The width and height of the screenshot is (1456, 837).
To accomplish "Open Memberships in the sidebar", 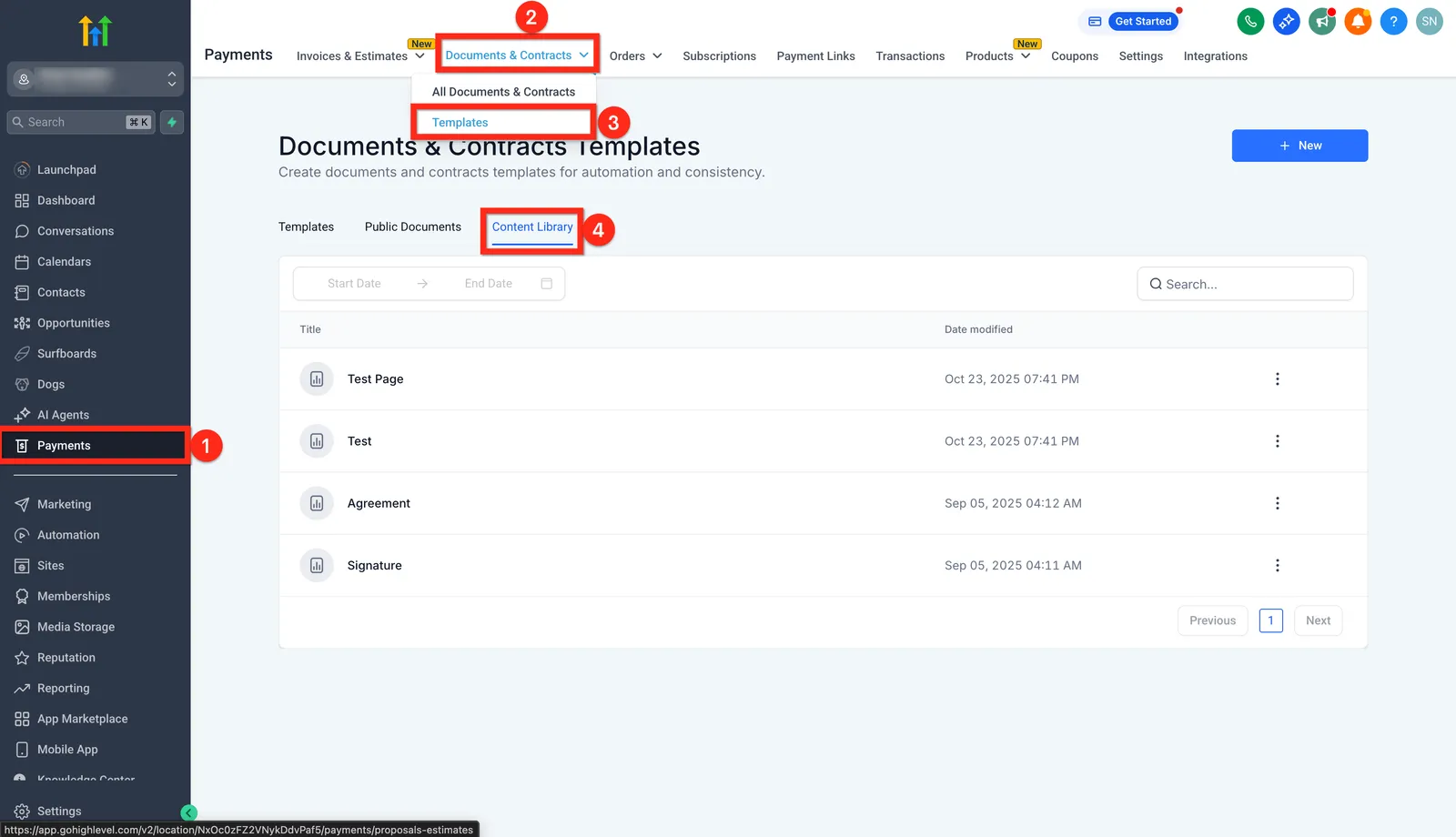I will (x=73, y=596).
